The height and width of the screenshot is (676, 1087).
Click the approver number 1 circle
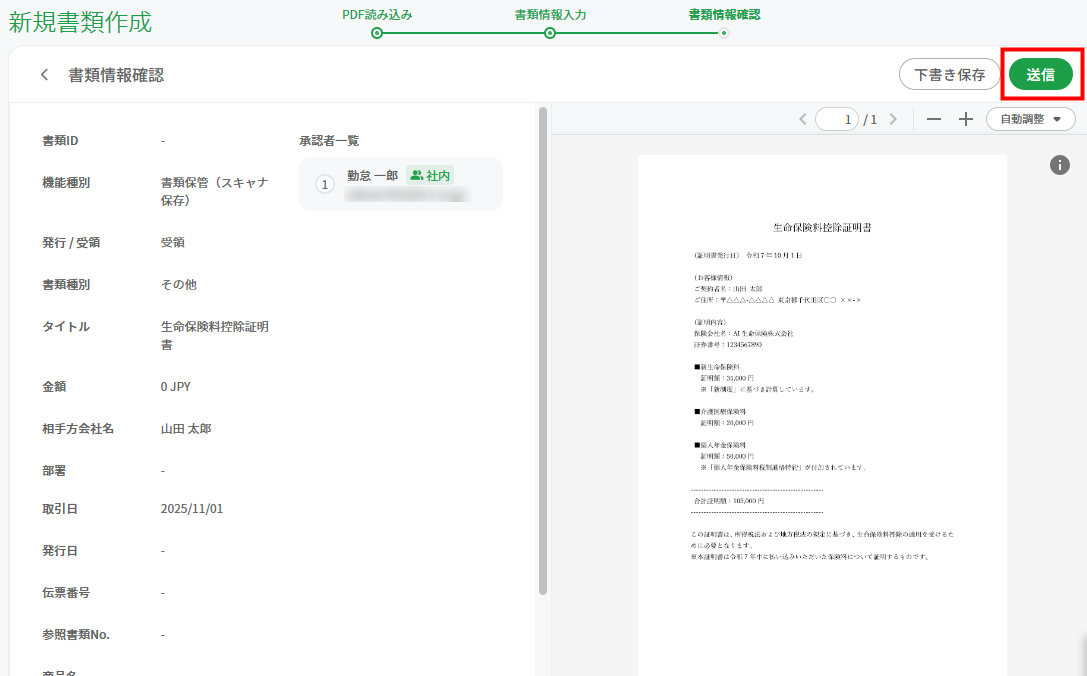click(x=324, y=184)
